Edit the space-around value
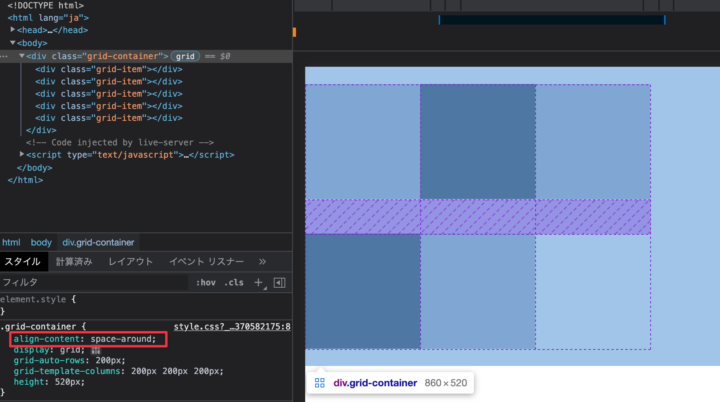This screenshot has width=720, height=402. point(121,339)
